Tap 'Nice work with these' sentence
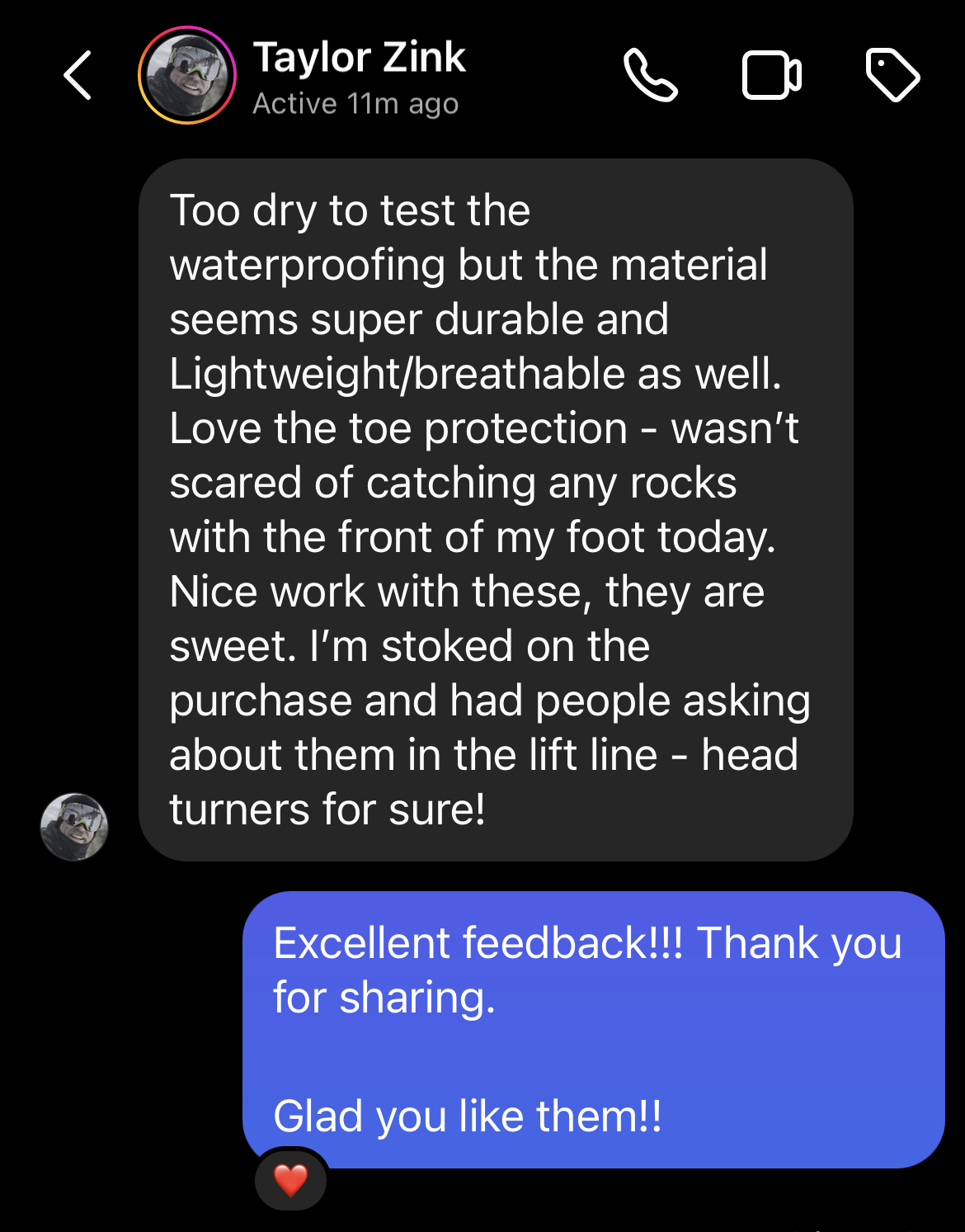The image size is (965, 1232). coord(467,619)
